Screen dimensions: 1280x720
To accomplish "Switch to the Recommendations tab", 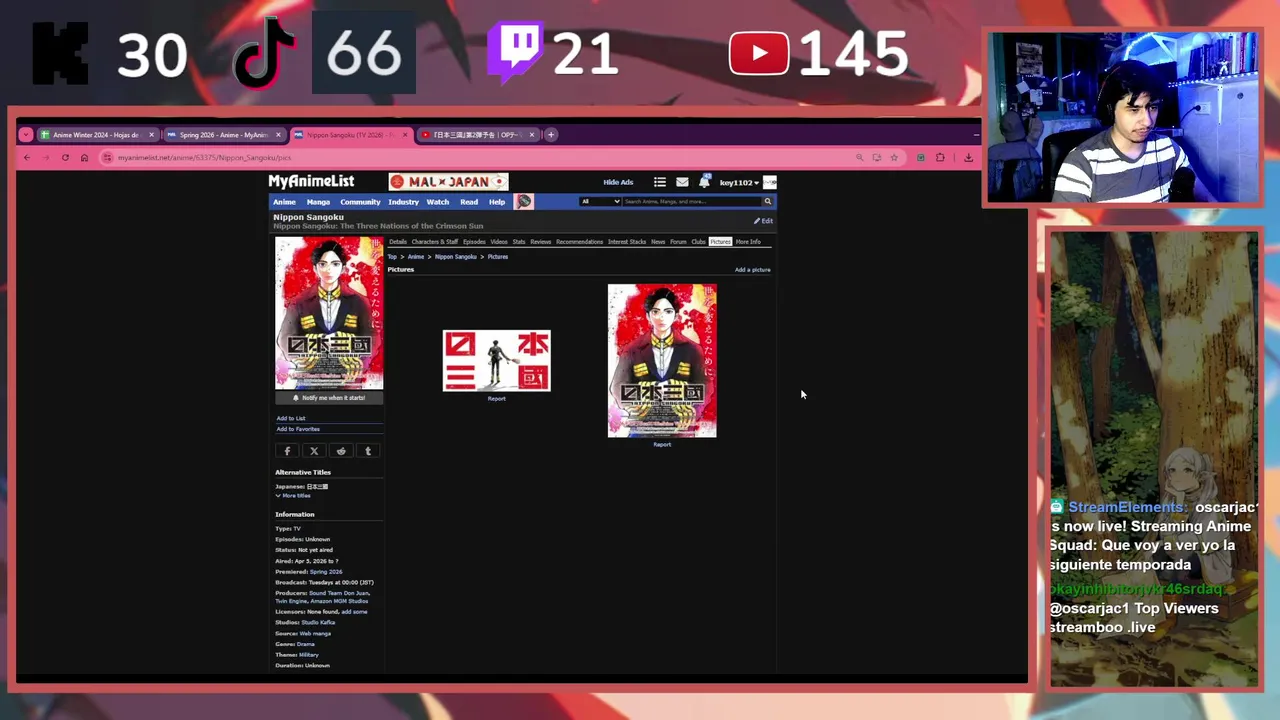I will pyautogui.click(x=580, y=242).
